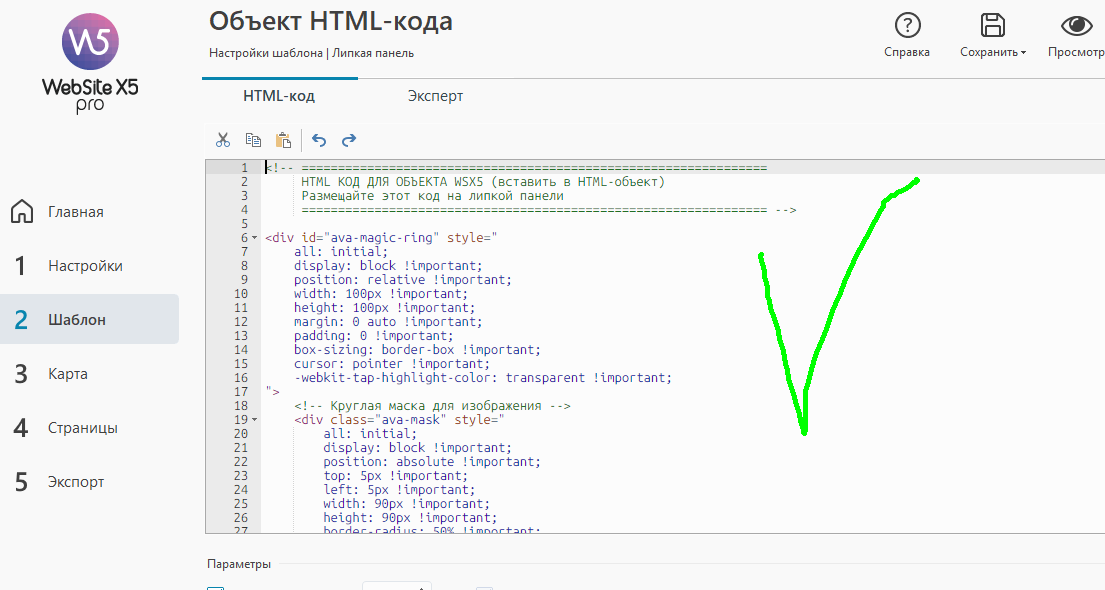Switch to the Эксперт tab

(435, 96)
